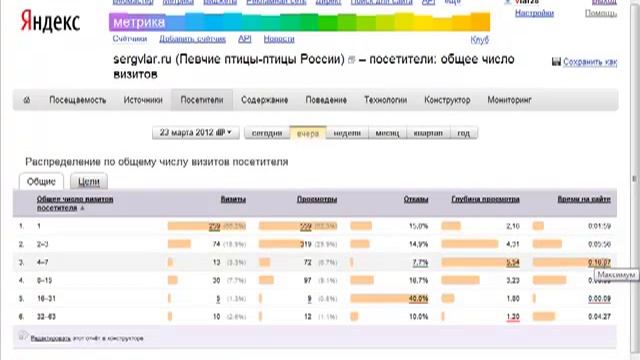The image size is (640, 360).
Task: Click the Яндекс logo
Action: click(50, 21)
